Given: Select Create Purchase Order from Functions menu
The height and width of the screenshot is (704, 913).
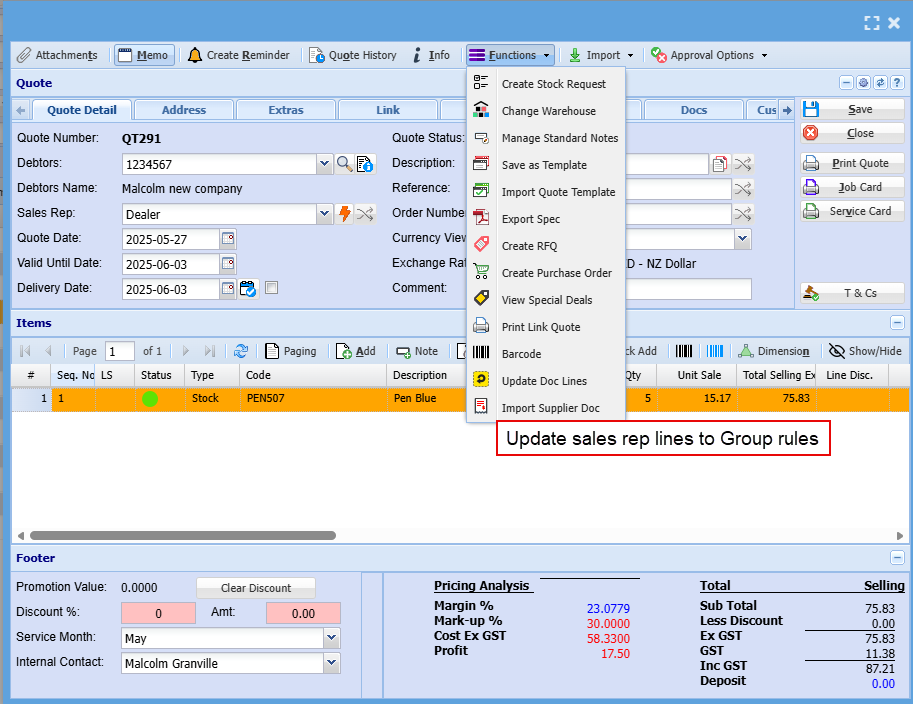Looking at the screenshot, I should click(556, 273).
